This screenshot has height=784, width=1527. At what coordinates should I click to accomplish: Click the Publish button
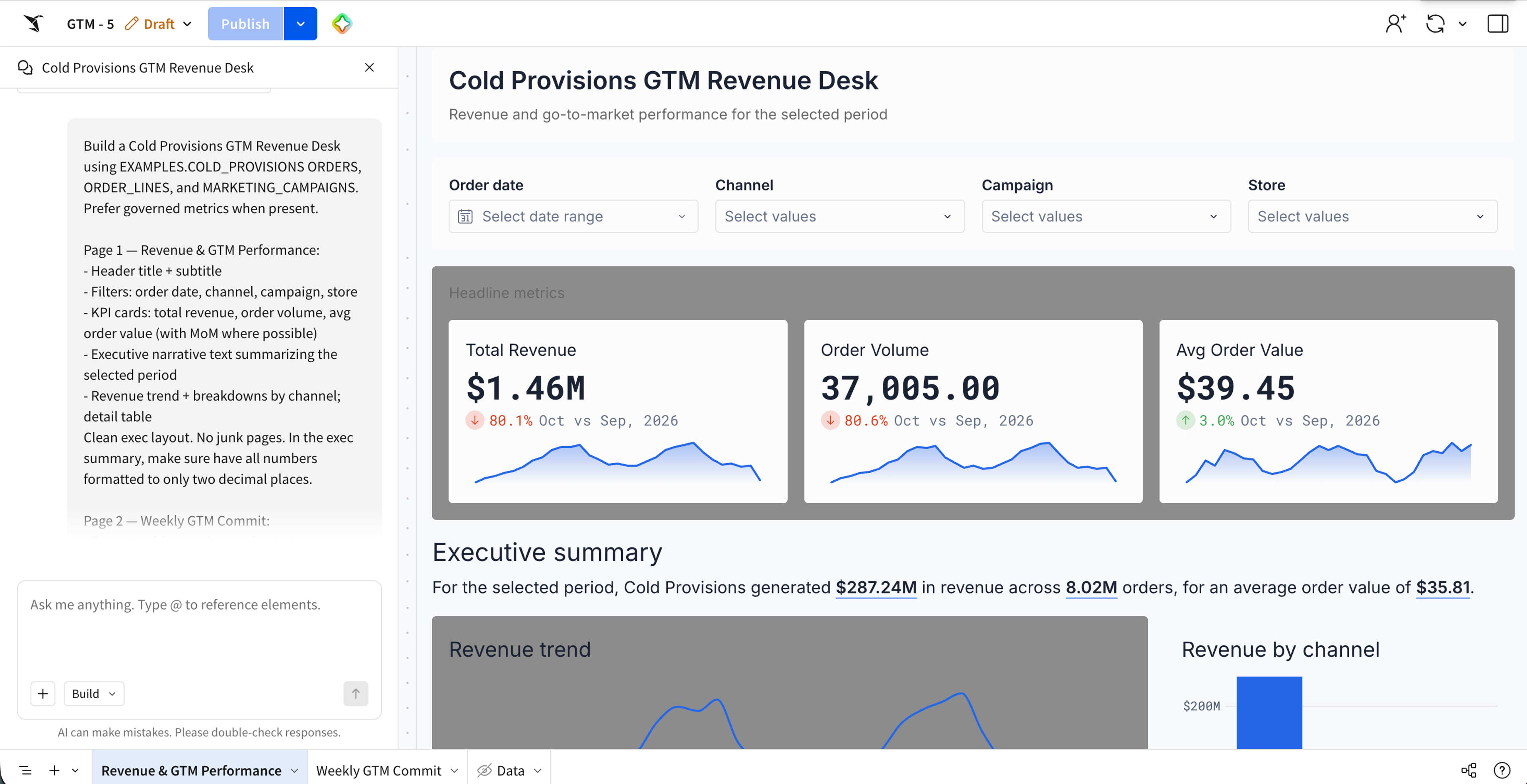(x=245, y=24)
